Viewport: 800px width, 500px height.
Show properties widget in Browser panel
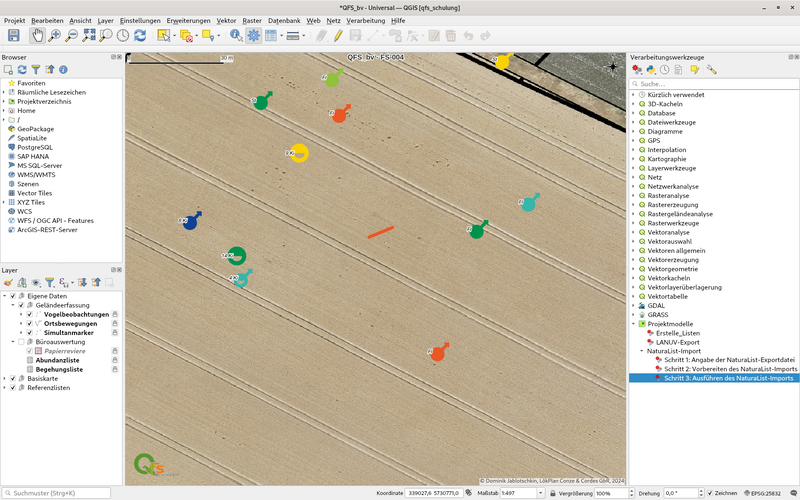(63, 69)
